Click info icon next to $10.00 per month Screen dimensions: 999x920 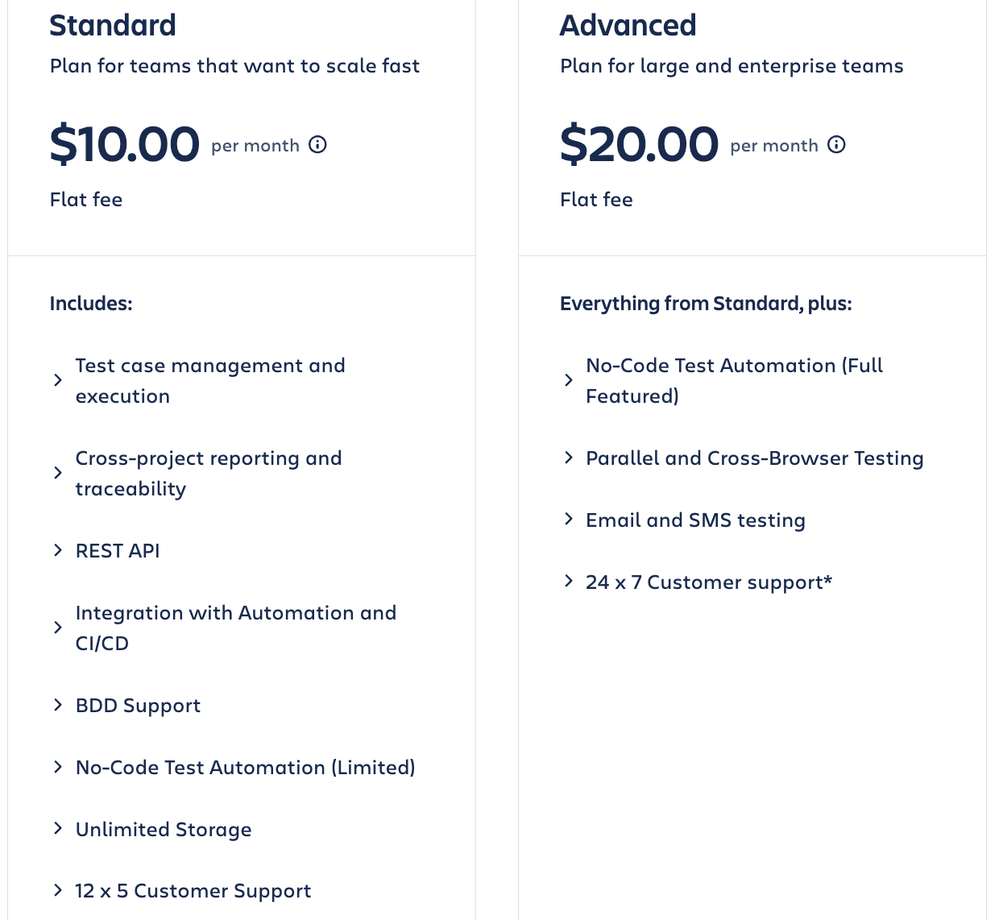[317, 145]
